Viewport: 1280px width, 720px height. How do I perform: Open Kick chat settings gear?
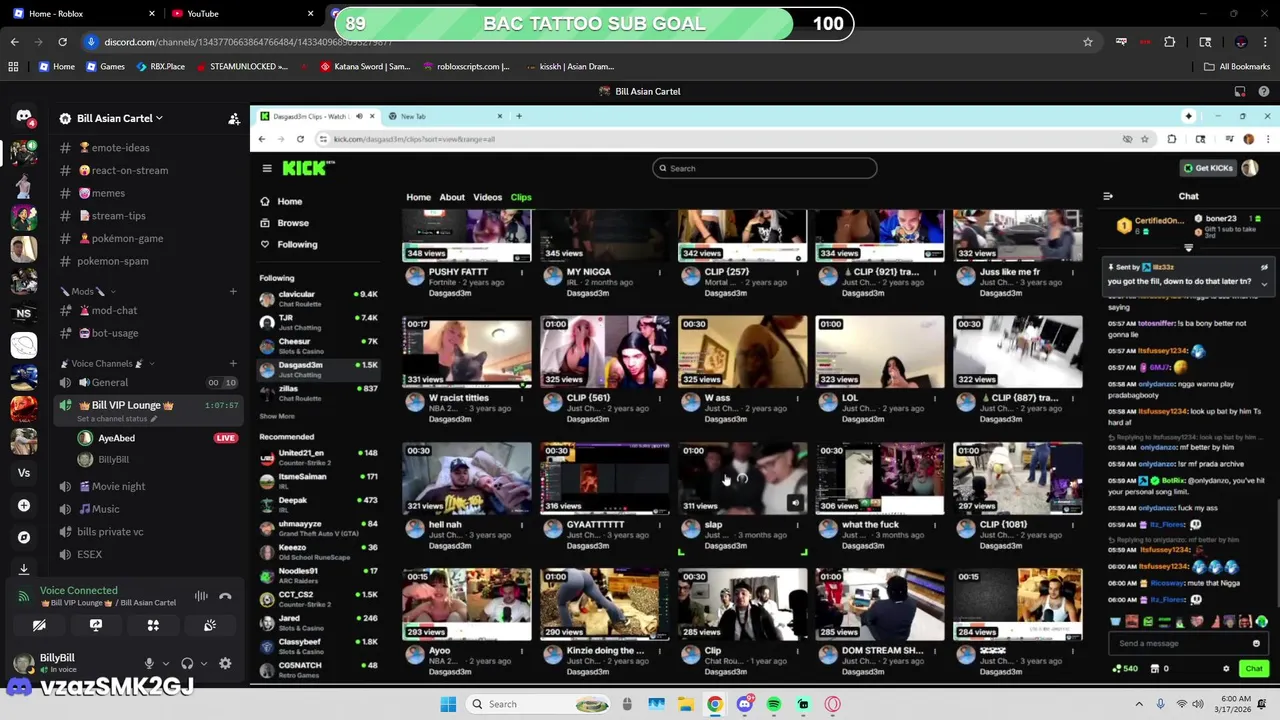[1226, 668]
